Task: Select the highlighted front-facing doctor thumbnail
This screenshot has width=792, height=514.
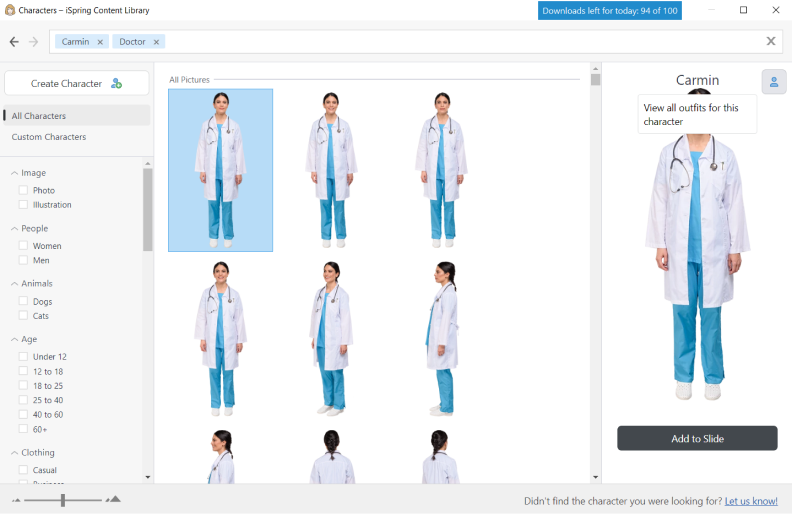Action: pyautogui.click(x=221, y=170)
